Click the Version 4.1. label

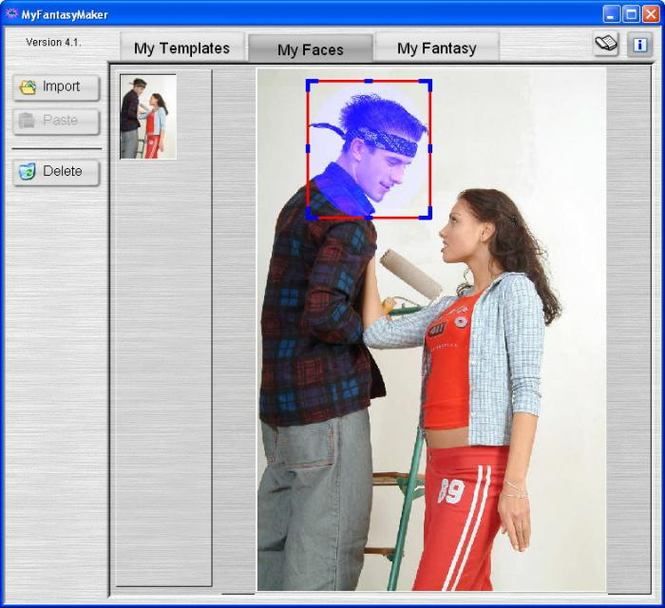[53, 42]
